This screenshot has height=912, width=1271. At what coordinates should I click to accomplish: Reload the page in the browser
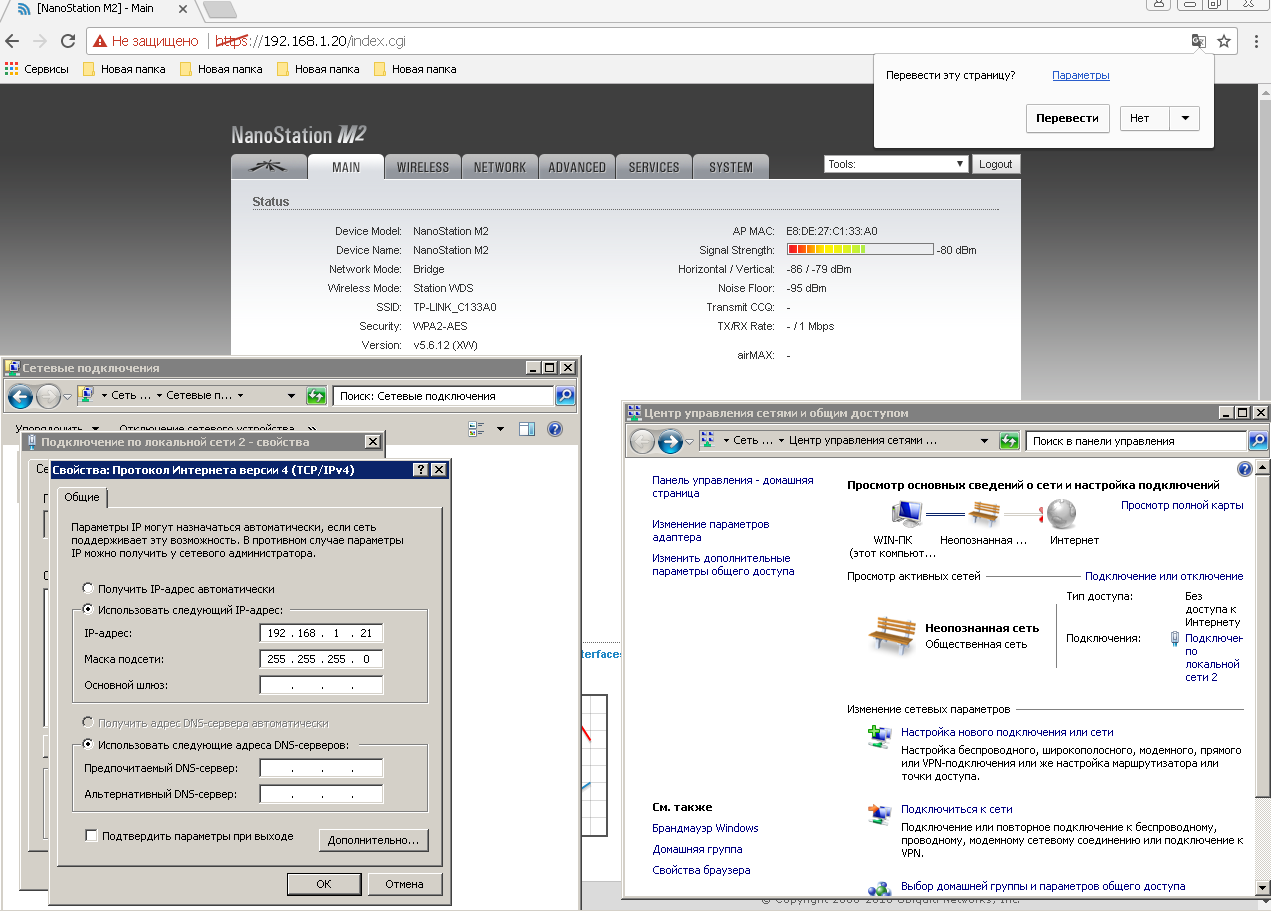click(68, 41)
